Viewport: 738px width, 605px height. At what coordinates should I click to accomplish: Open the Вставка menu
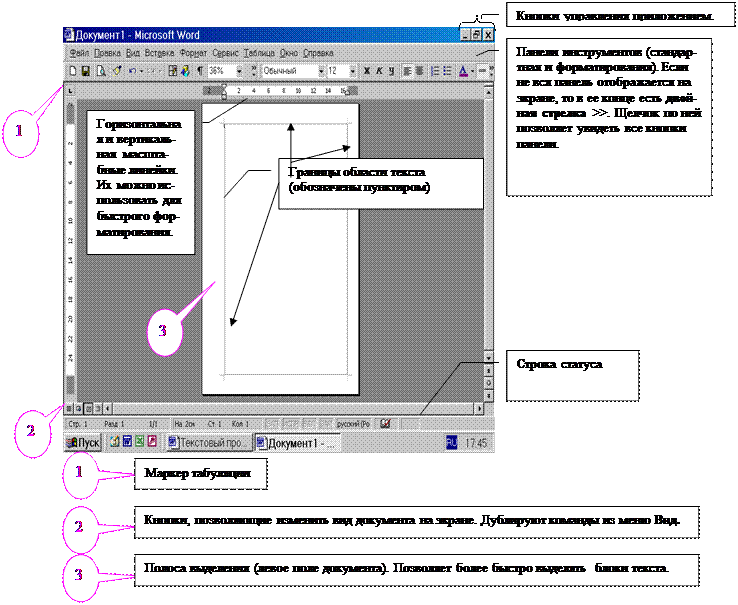(x=160, y=53)
